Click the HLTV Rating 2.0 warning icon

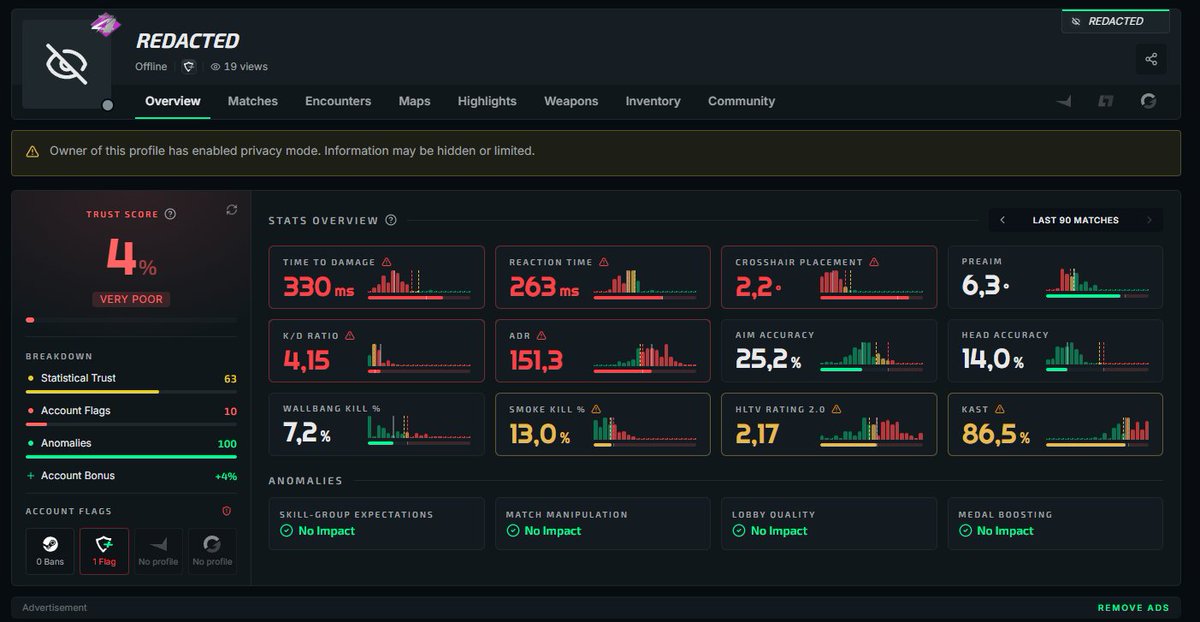point(836,409)
